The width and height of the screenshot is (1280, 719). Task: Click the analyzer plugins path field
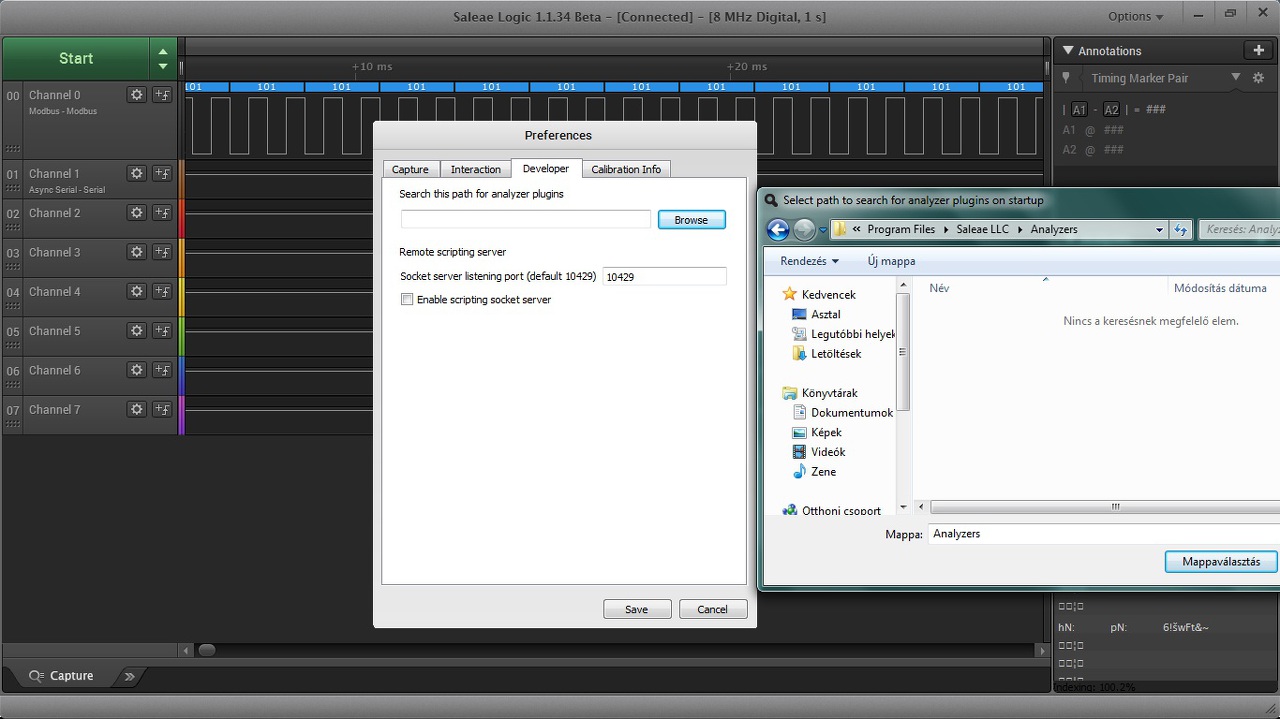pyautogui.click(x=526, y=219)
